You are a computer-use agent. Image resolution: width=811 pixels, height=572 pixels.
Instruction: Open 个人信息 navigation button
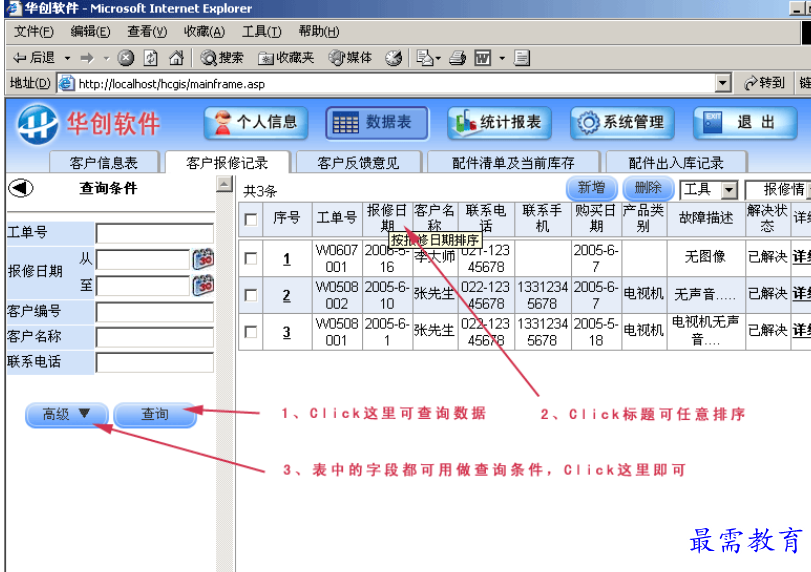[x=256, y=123]
